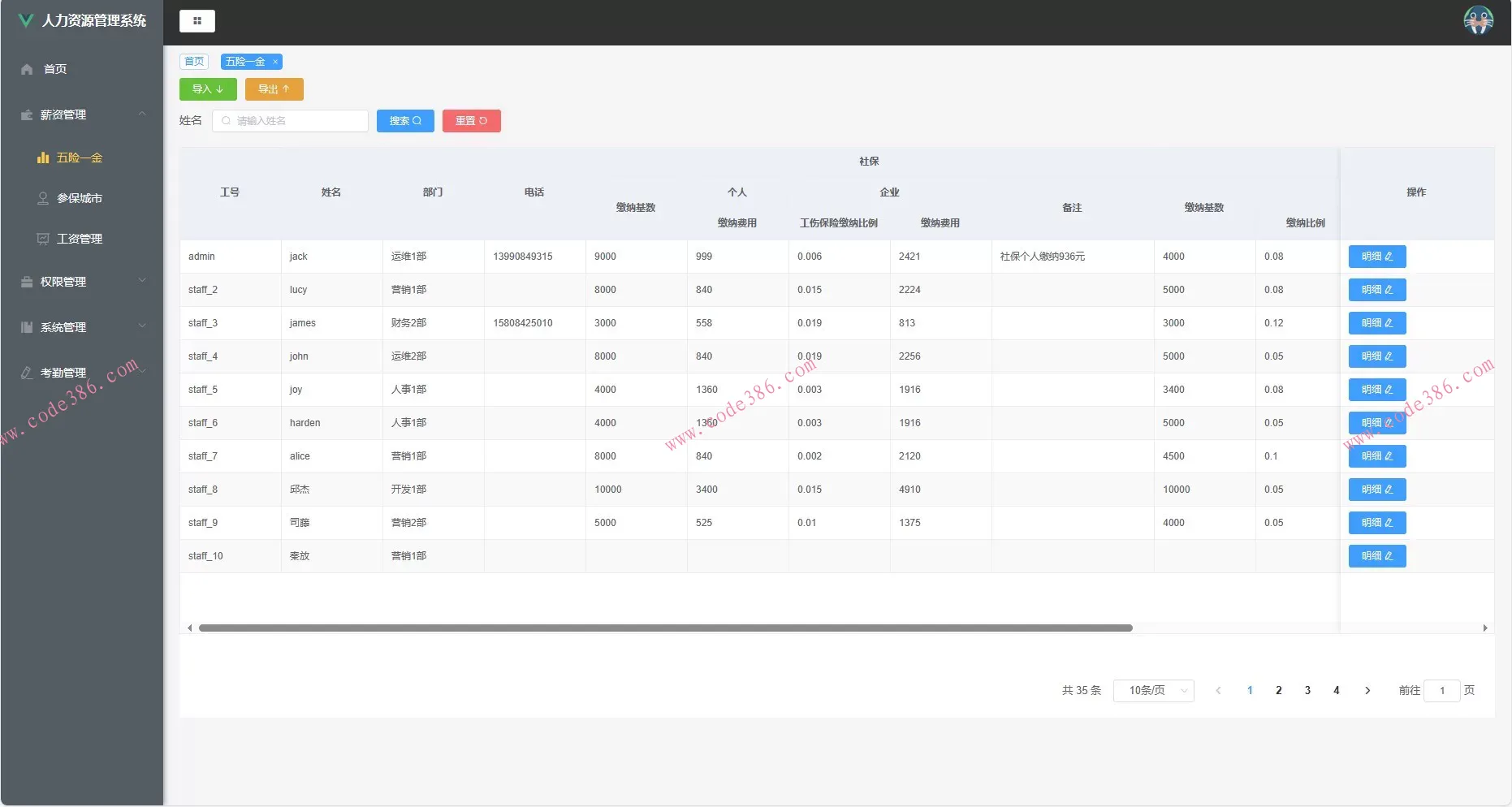Switch to the 首页 breadcrumb tab

[x=194, y=62]
